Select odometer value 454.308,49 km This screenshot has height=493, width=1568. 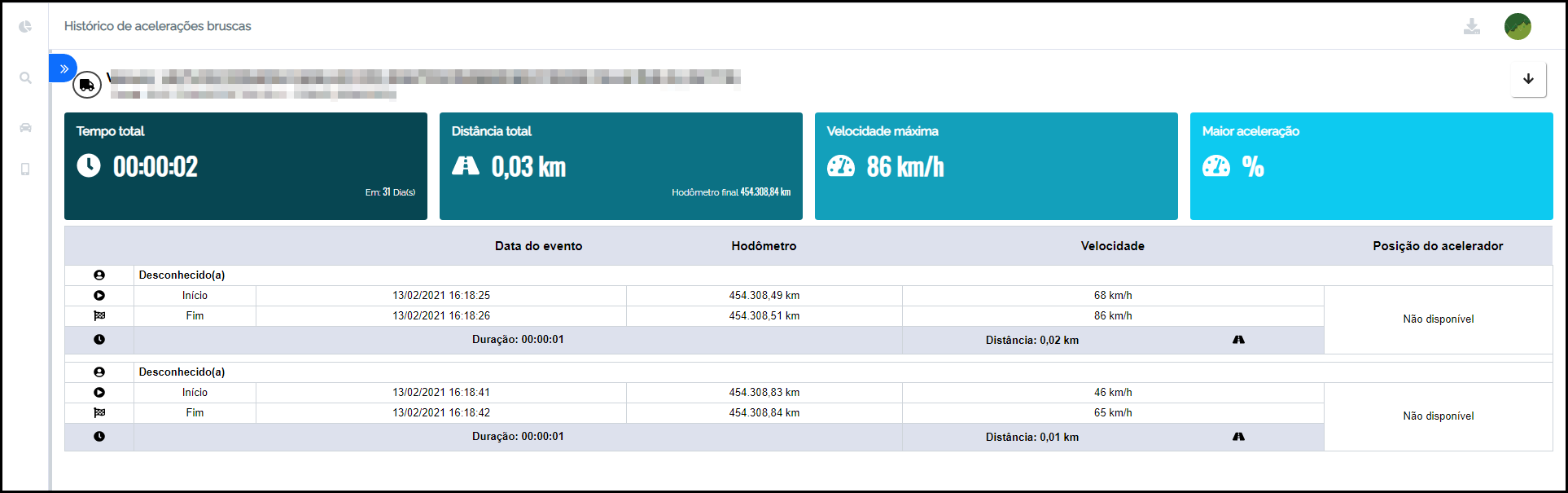[764, 296]
